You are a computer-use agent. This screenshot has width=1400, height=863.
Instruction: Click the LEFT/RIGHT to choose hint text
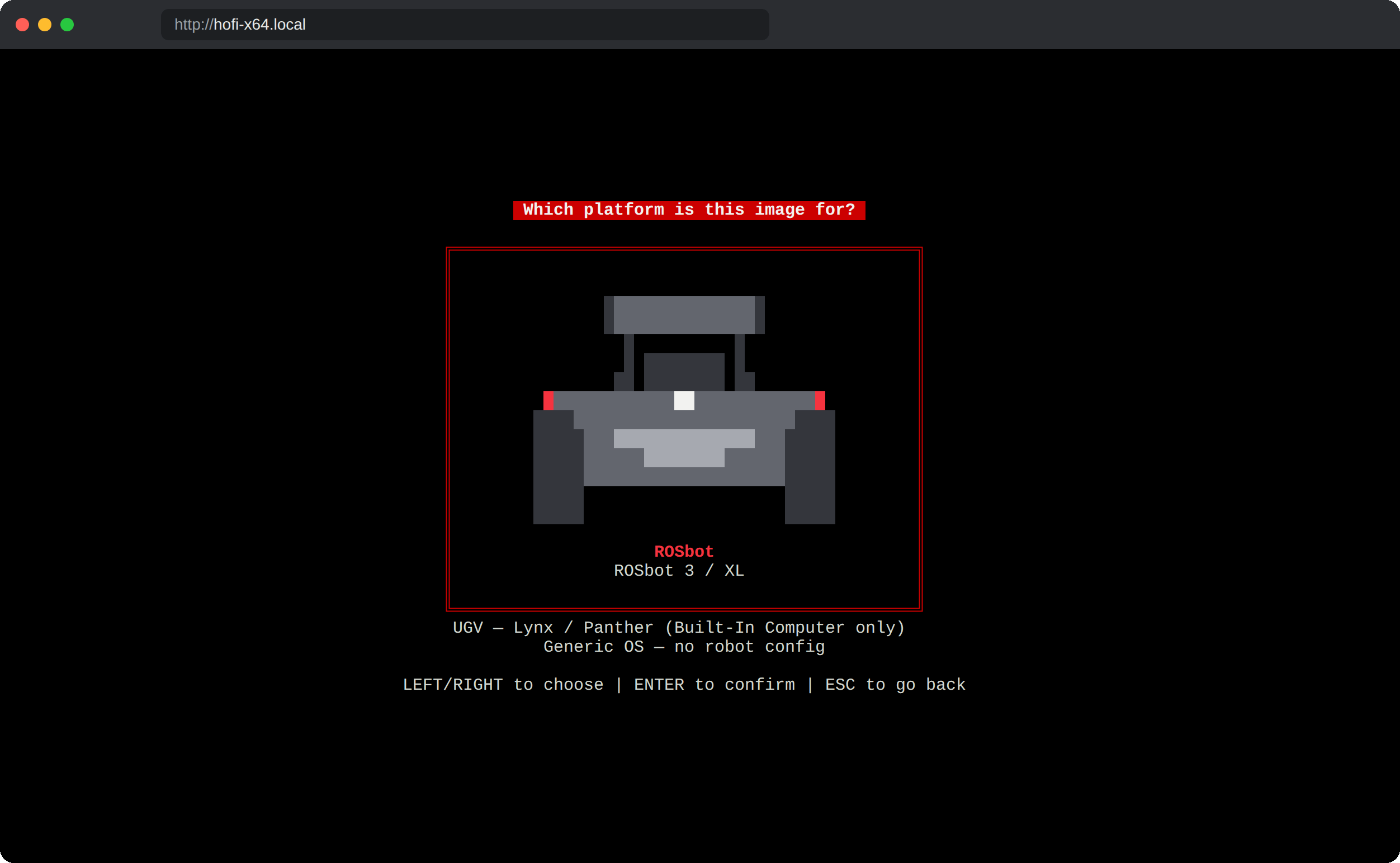(503, 684)
